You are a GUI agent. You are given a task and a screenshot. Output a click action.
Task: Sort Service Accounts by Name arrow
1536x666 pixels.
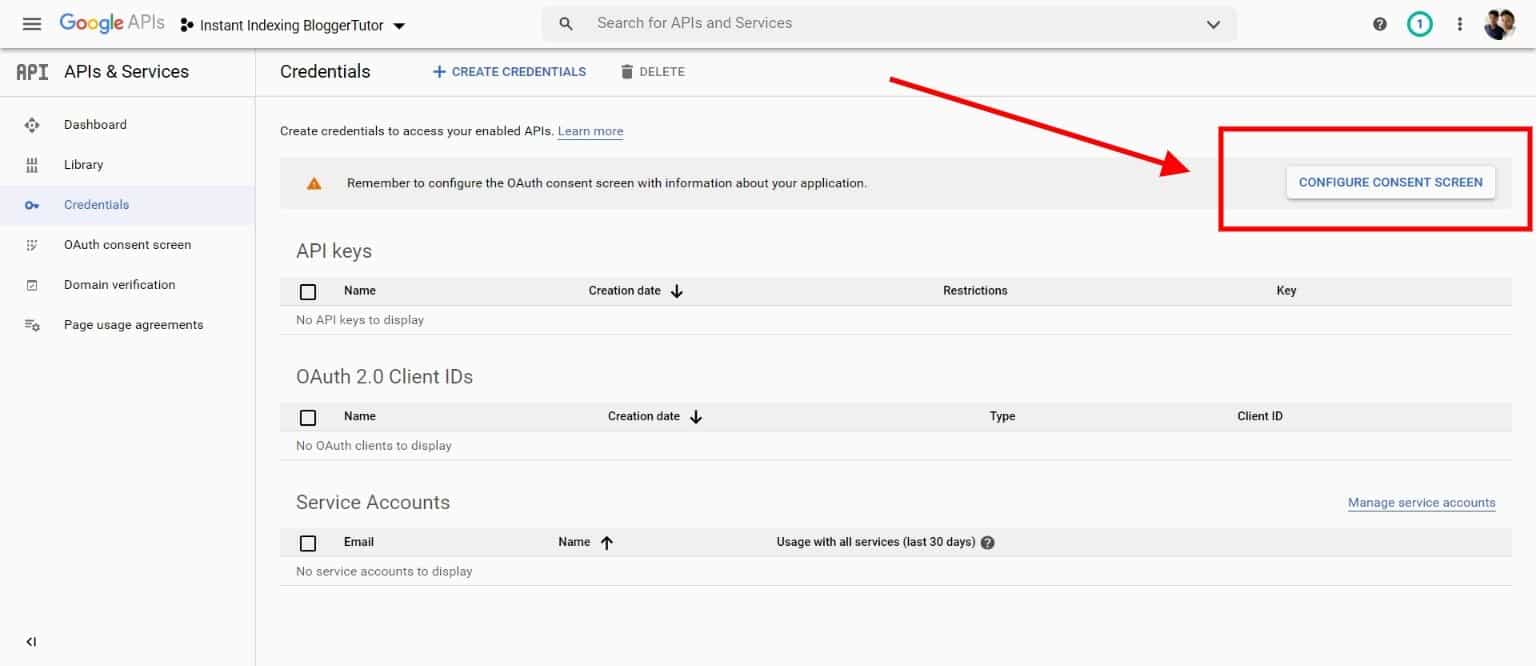pos(606,542)
